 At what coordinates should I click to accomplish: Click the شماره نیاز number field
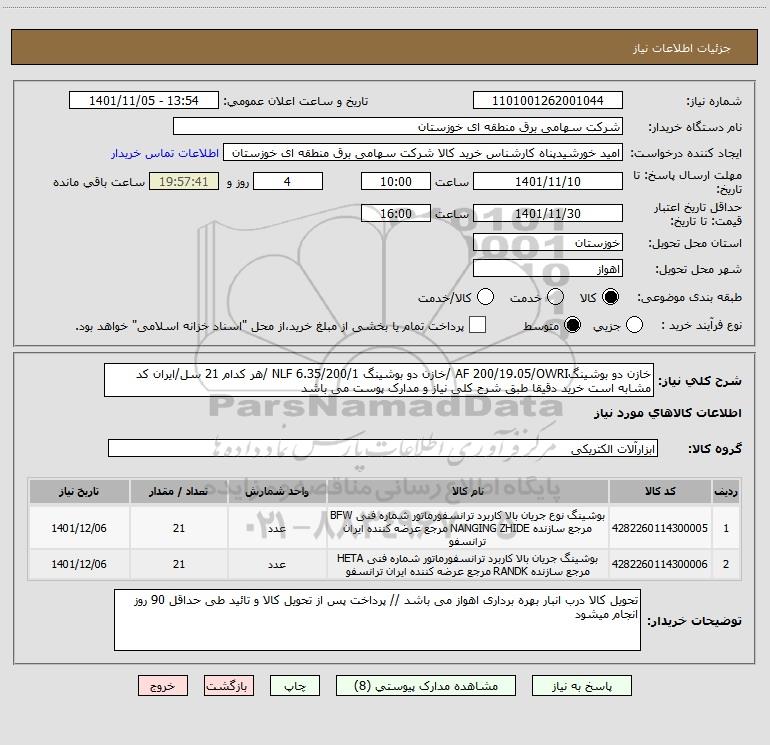(x=547, y=101)
